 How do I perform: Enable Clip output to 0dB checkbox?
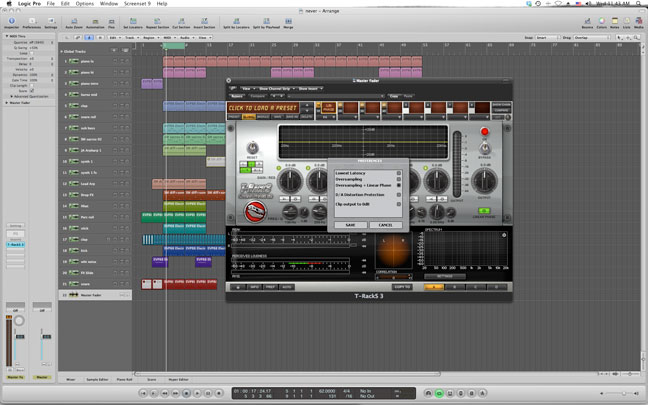[x=398, y=204]
